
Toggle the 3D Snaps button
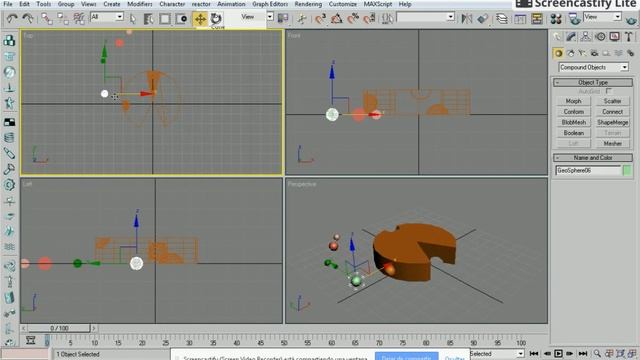[x=320, y=19]
